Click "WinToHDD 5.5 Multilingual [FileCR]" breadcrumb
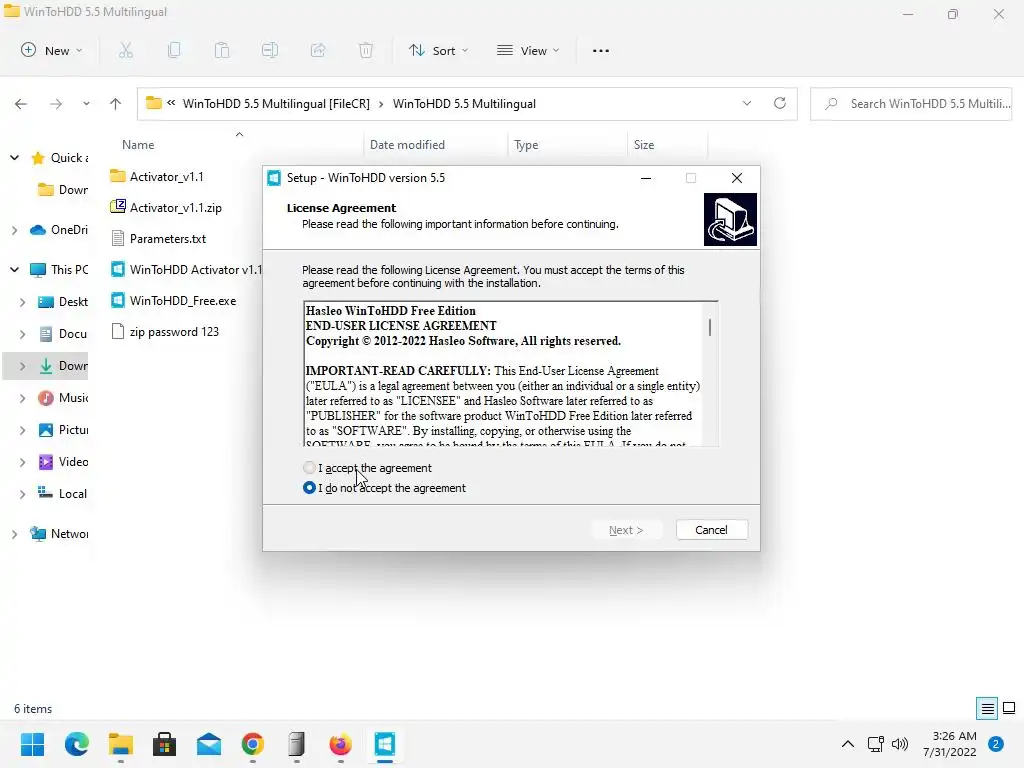This screenshot has width=1024, height=768. click(x=276, y=104)
